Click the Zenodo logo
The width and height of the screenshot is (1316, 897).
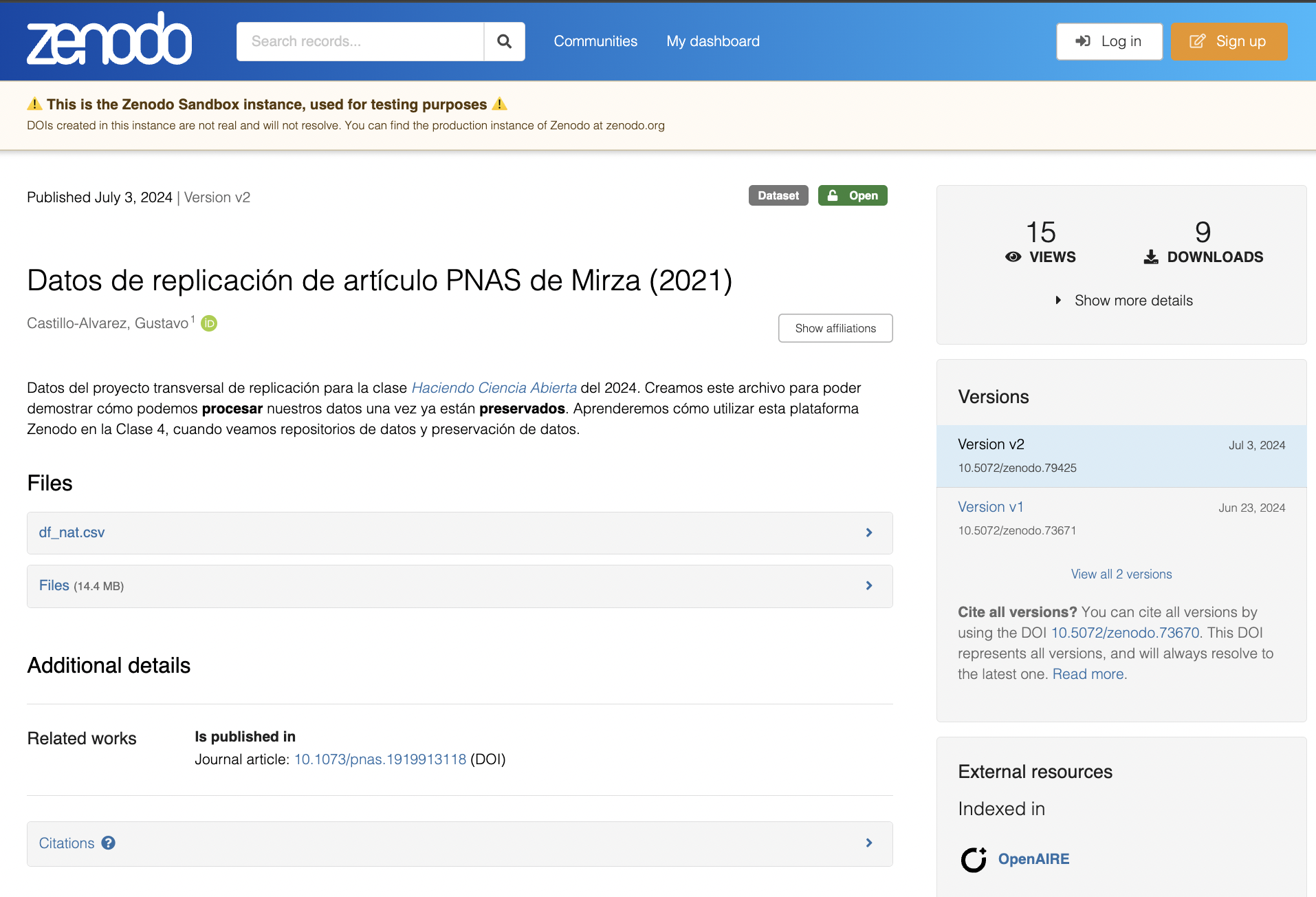pos(109,40)
